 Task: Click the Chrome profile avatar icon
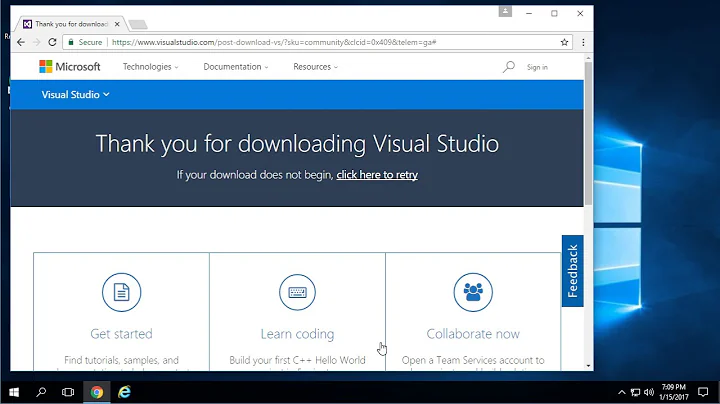[x=505, y=11]
